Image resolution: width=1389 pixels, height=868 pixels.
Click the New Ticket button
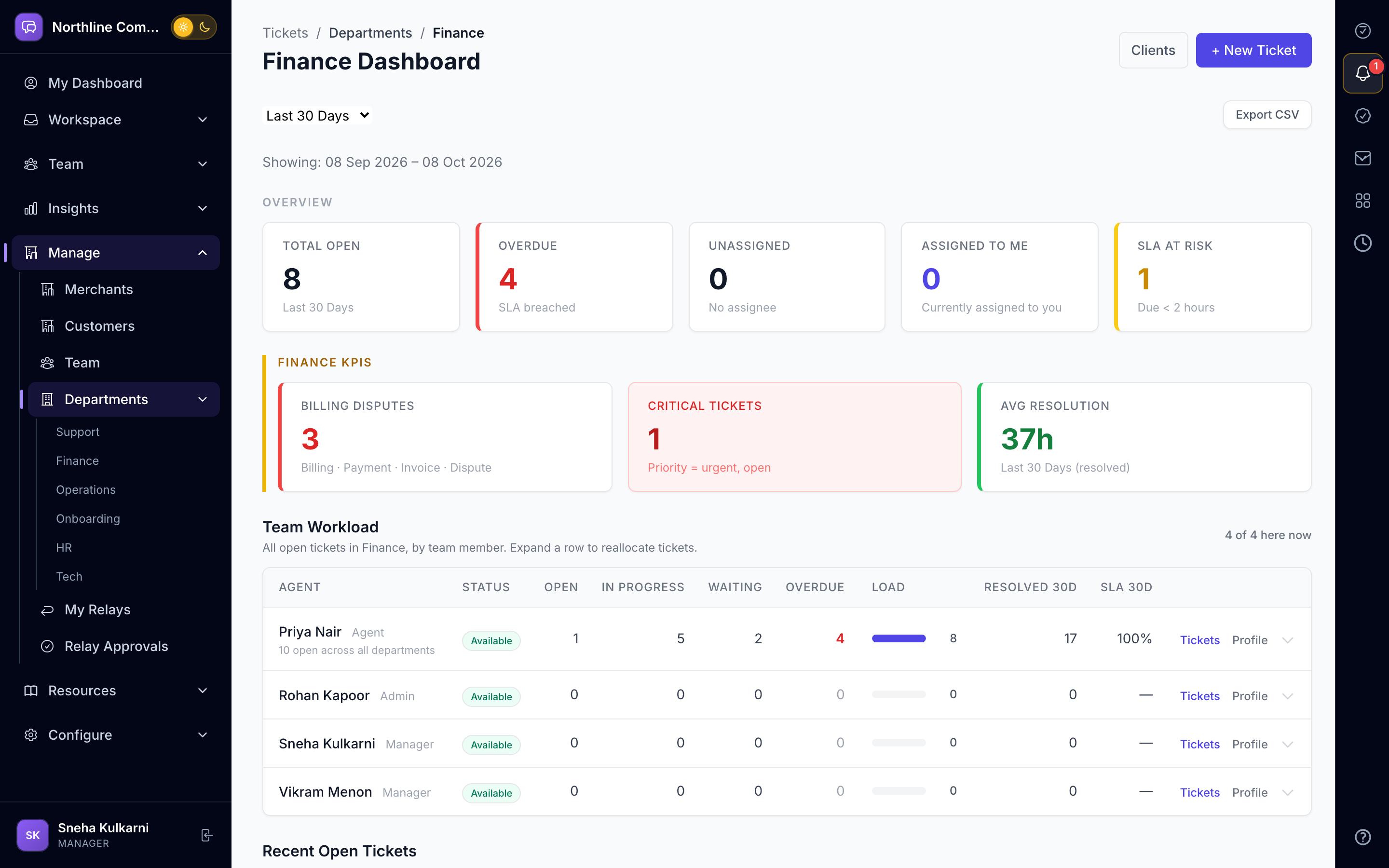pyautogui.click(x=1253, y=50)
